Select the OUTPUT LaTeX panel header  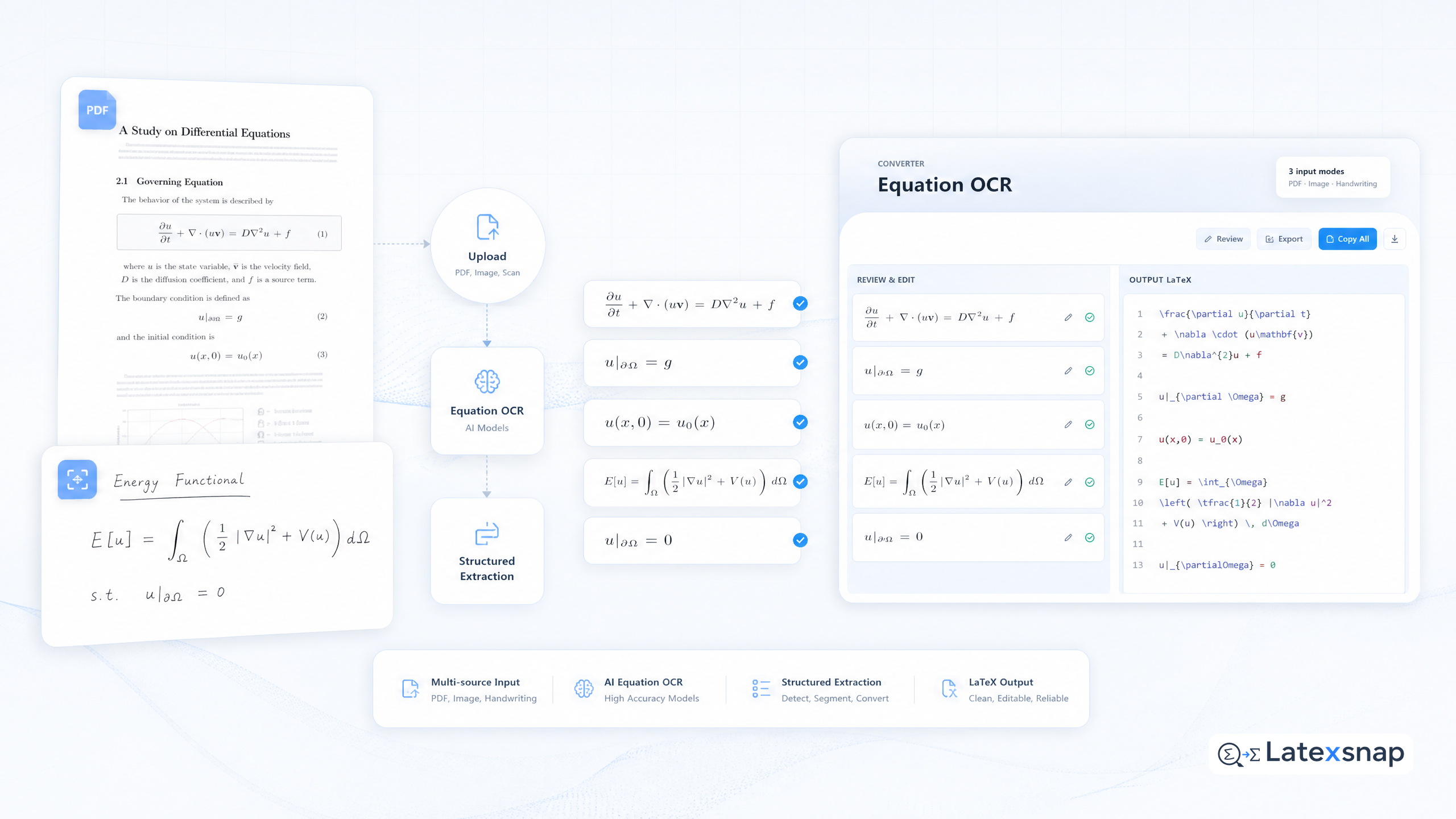[1160, 280]
